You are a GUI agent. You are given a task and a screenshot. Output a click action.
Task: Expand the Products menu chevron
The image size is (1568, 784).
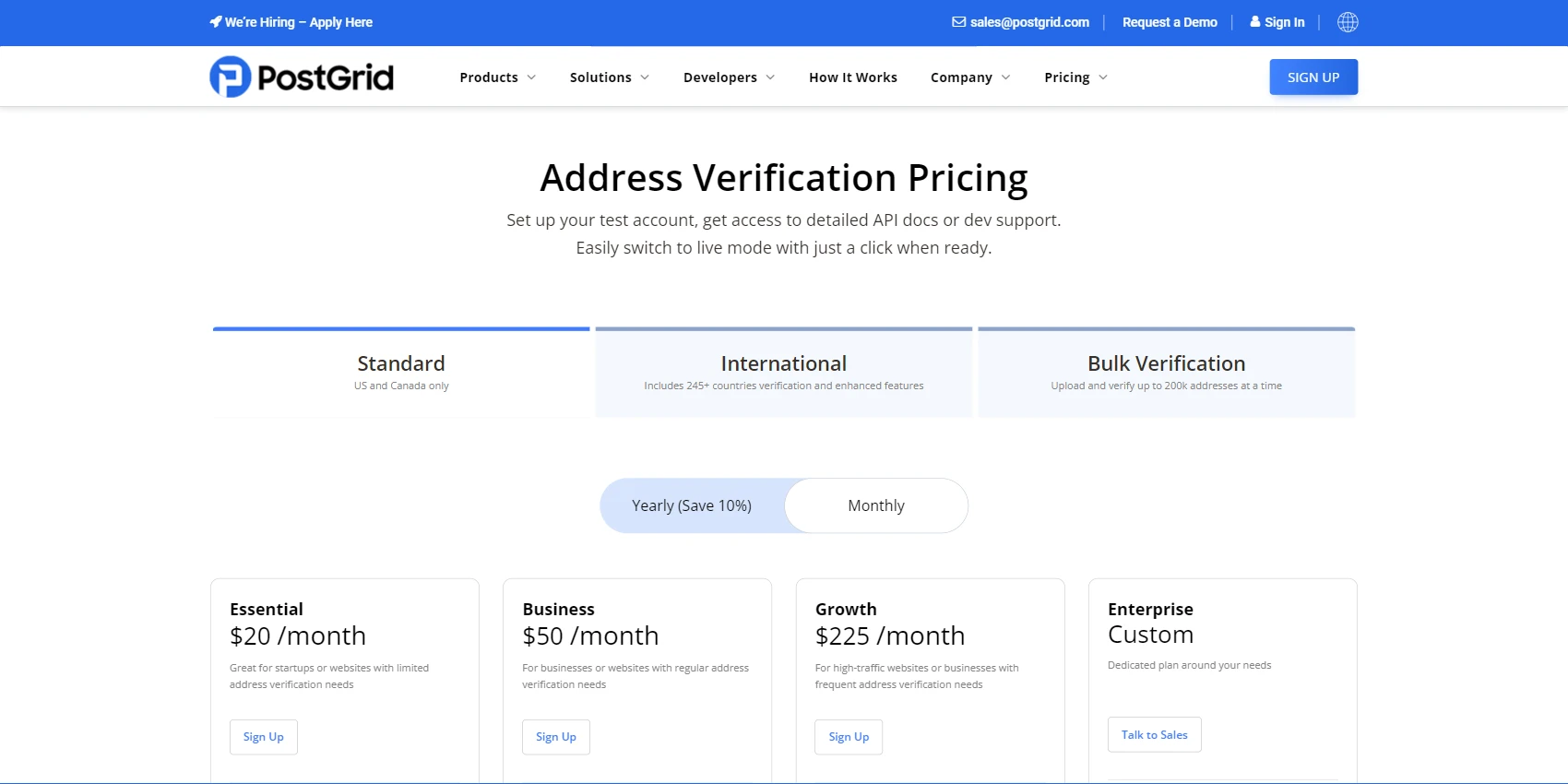tap(531, 77)
